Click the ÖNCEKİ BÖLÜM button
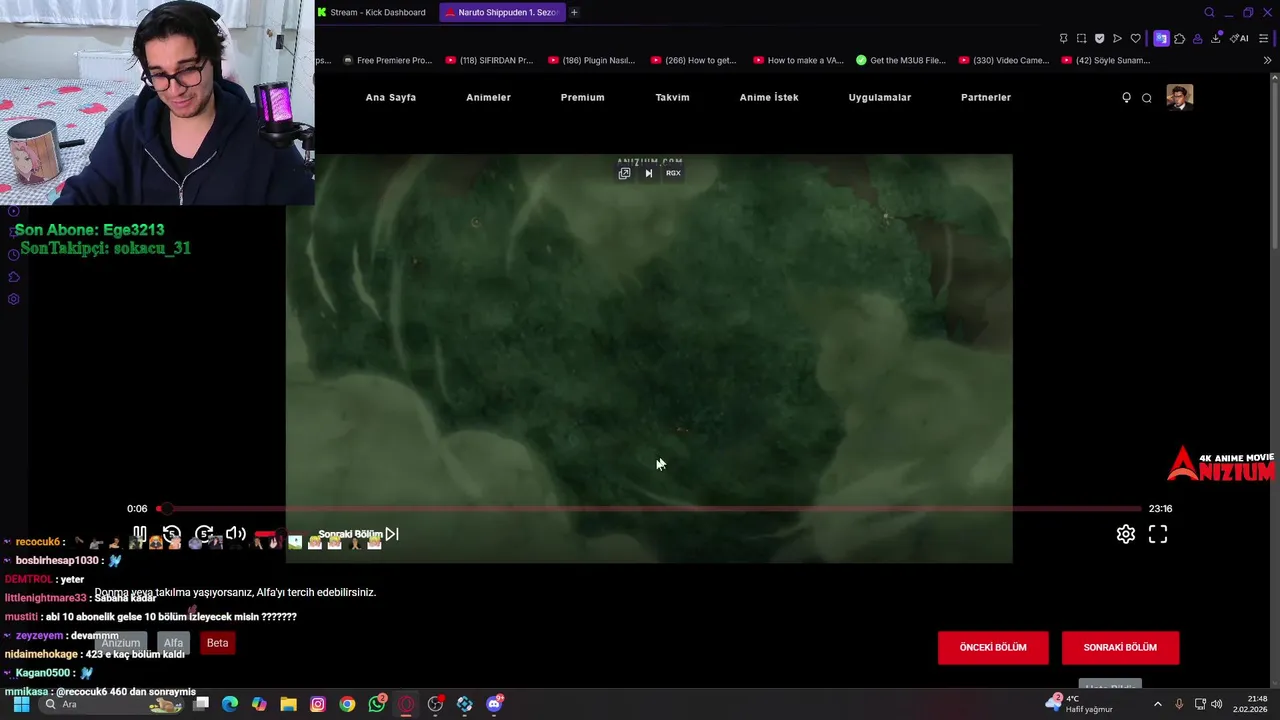This screenshot has height=720, width=1280. [993, 647]
